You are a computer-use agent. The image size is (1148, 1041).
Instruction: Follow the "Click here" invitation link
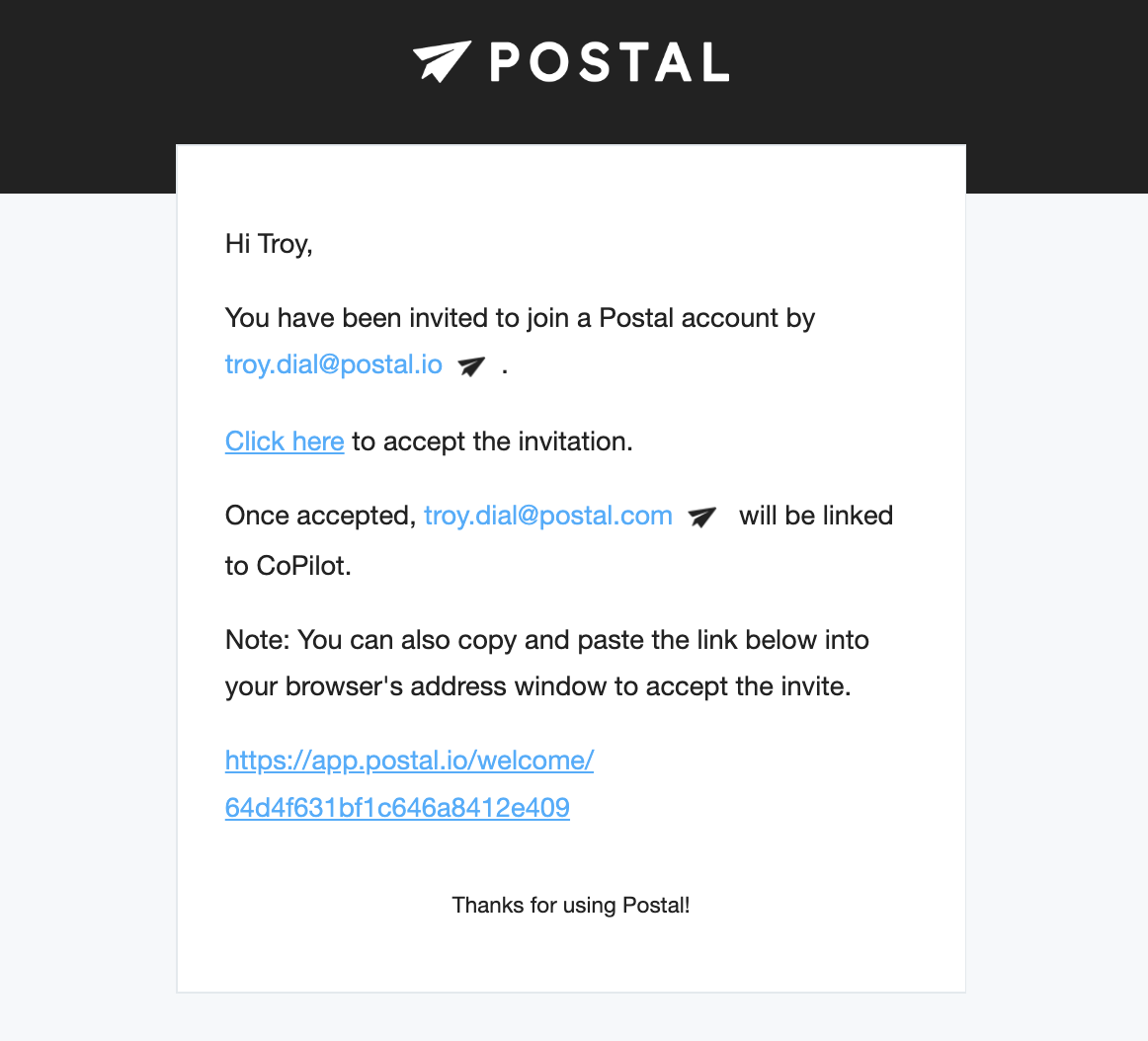285,441
